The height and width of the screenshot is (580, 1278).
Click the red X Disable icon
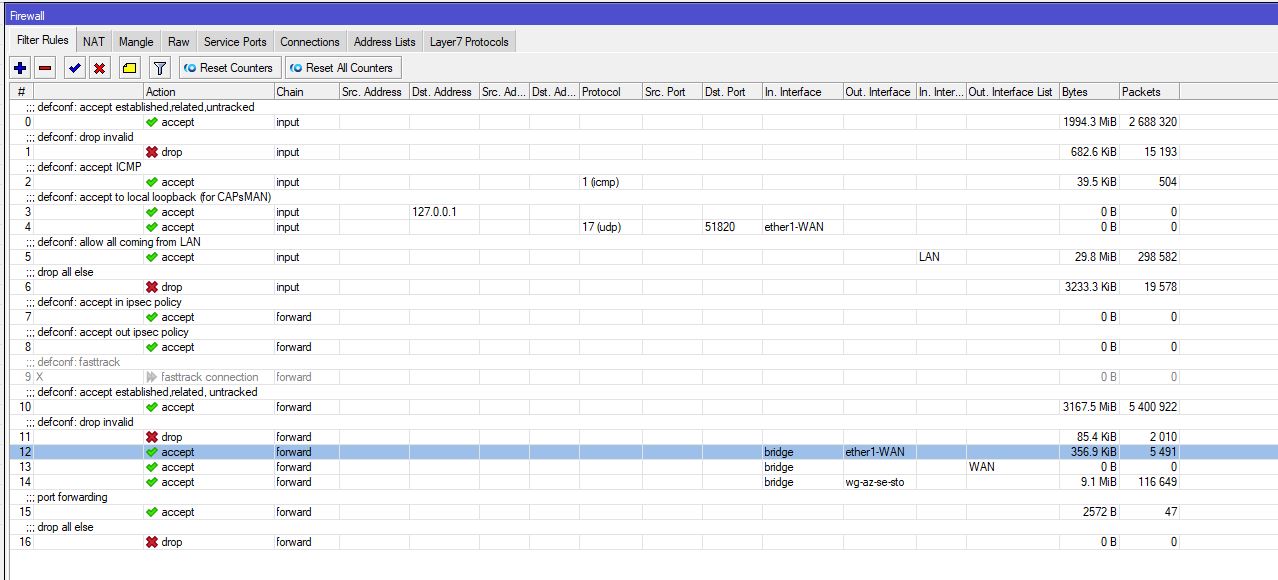click(100, 68)
